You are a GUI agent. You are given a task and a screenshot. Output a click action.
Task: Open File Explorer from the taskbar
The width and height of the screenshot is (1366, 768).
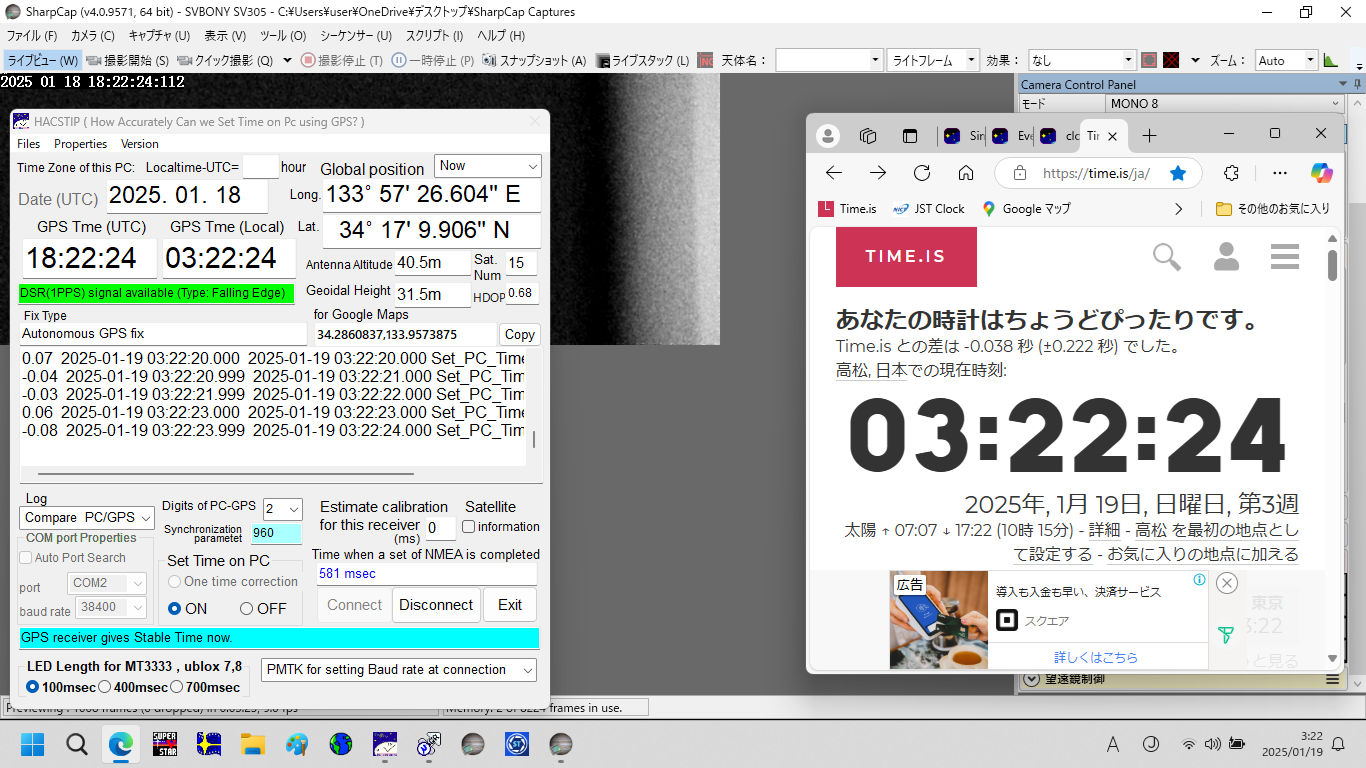253,744
